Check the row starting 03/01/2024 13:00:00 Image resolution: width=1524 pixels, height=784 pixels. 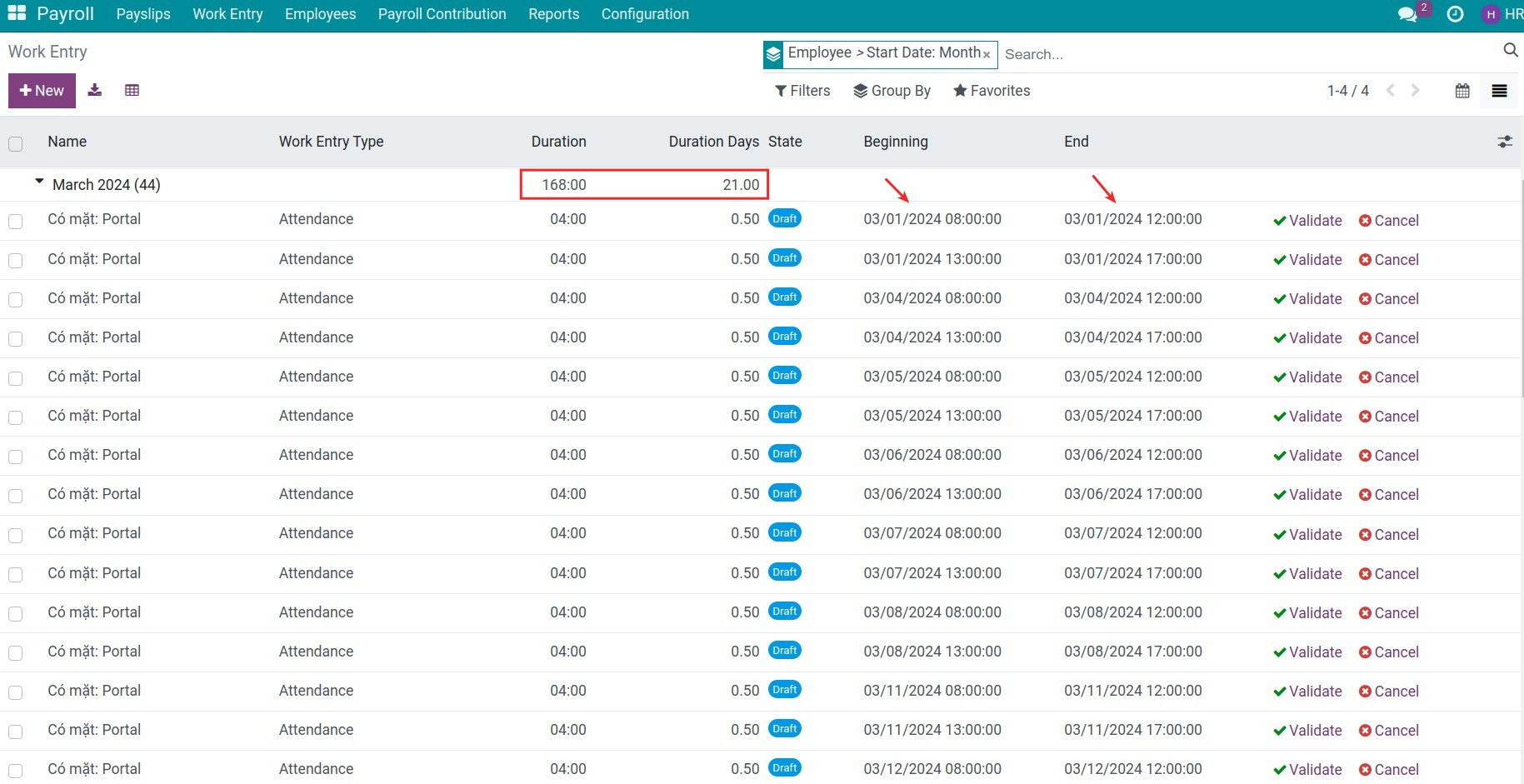(15, 261)
